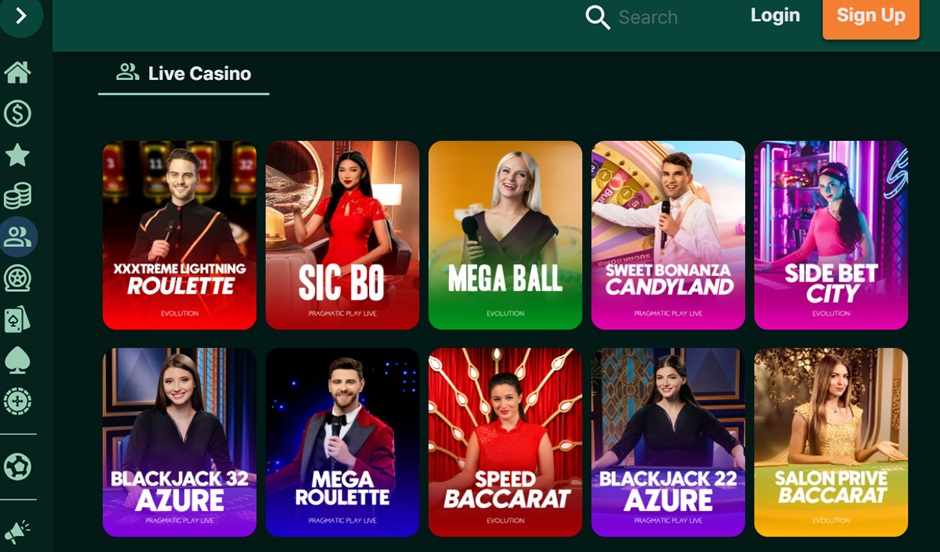Screen dimensions: 940x552
Task: Open the megaphone promotions icon
Action: [17, 531]
